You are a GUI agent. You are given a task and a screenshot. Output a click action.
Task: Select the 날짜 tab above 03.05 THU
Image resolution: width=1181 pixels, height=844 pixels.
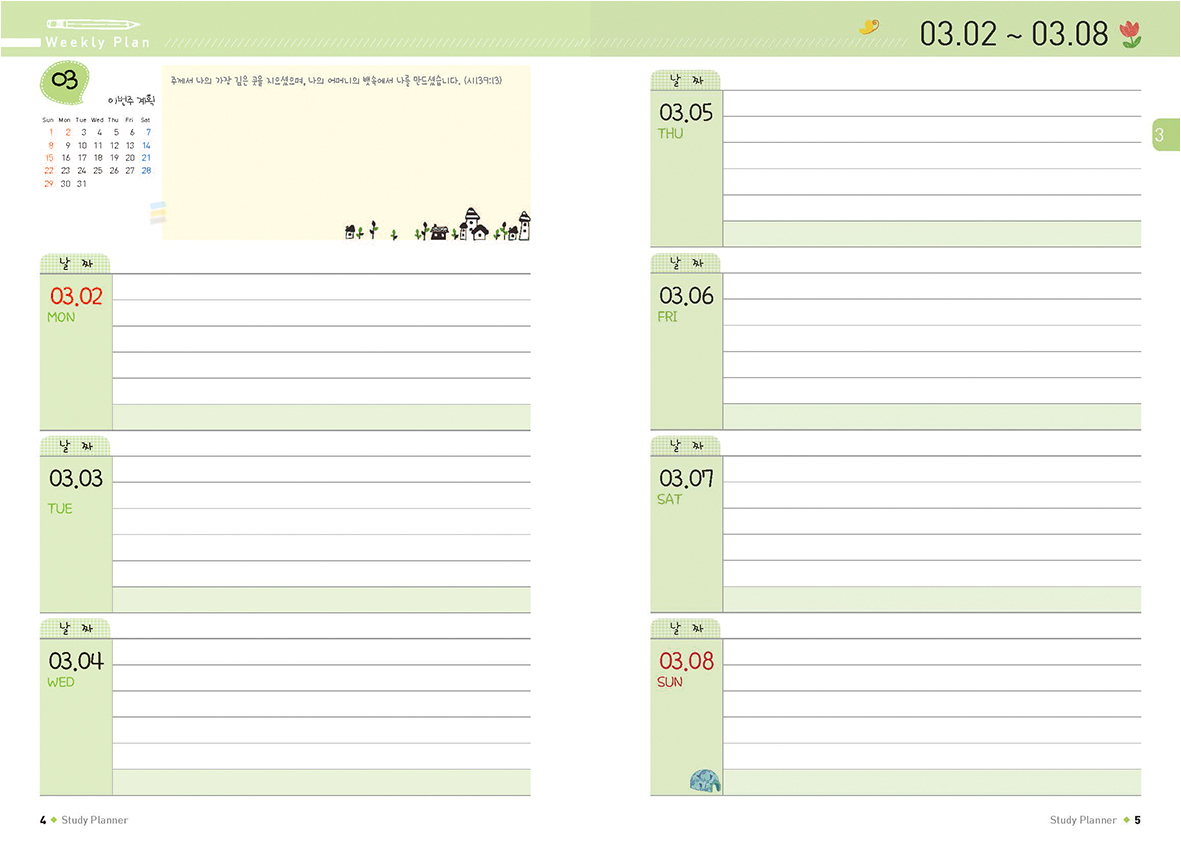[x=685, y=81]
